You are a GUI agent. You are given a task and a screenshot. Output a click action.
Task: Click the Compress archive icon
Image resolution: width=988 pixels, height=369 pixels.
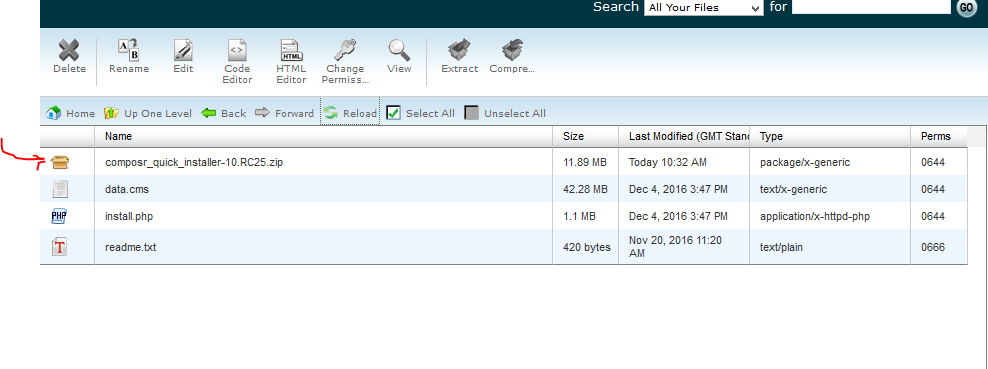(513, 50)
